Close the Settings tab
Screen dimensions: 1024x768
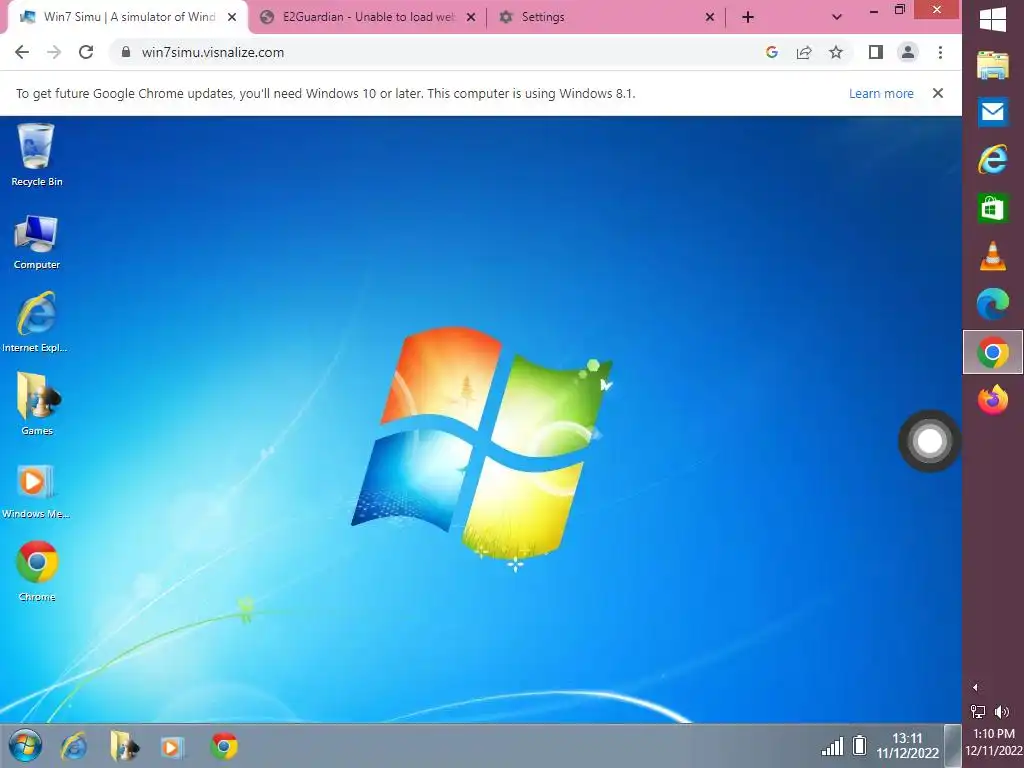pos(710,18)
